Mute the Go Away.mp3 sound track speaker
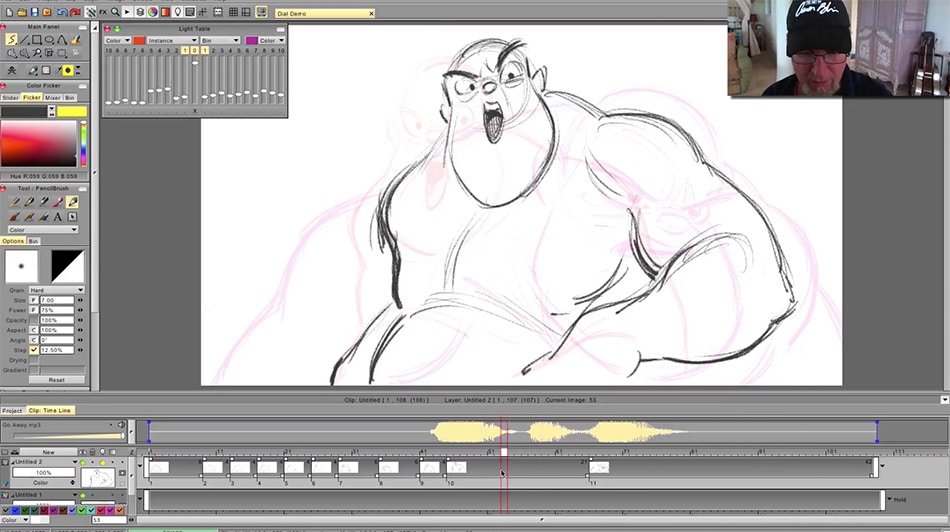This screenshot has height=532, width=950. (x=121, y=425)
